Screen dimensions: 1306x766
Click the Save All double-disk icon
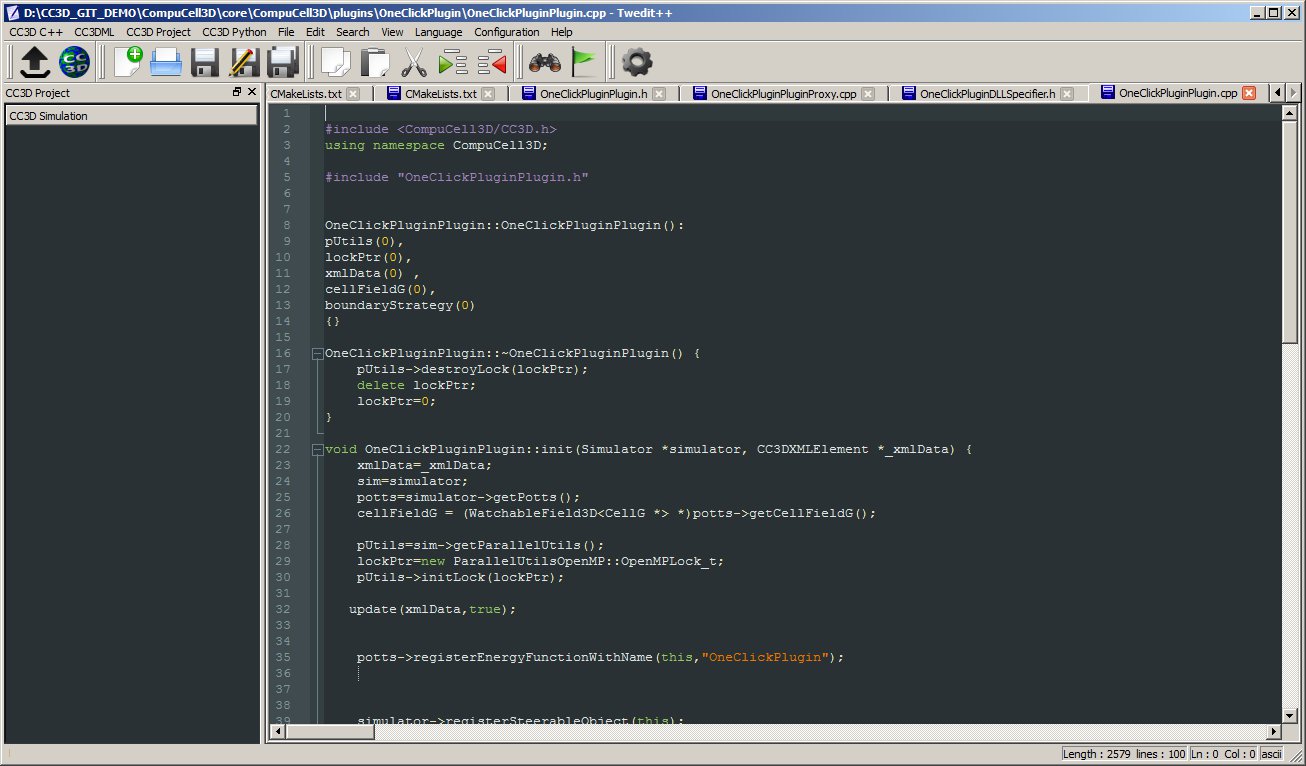coord(281,63)
